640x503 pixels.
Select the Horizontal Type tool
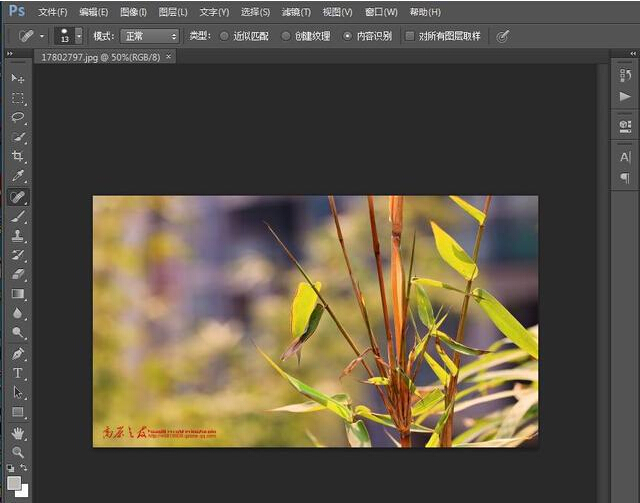(18, 373)
